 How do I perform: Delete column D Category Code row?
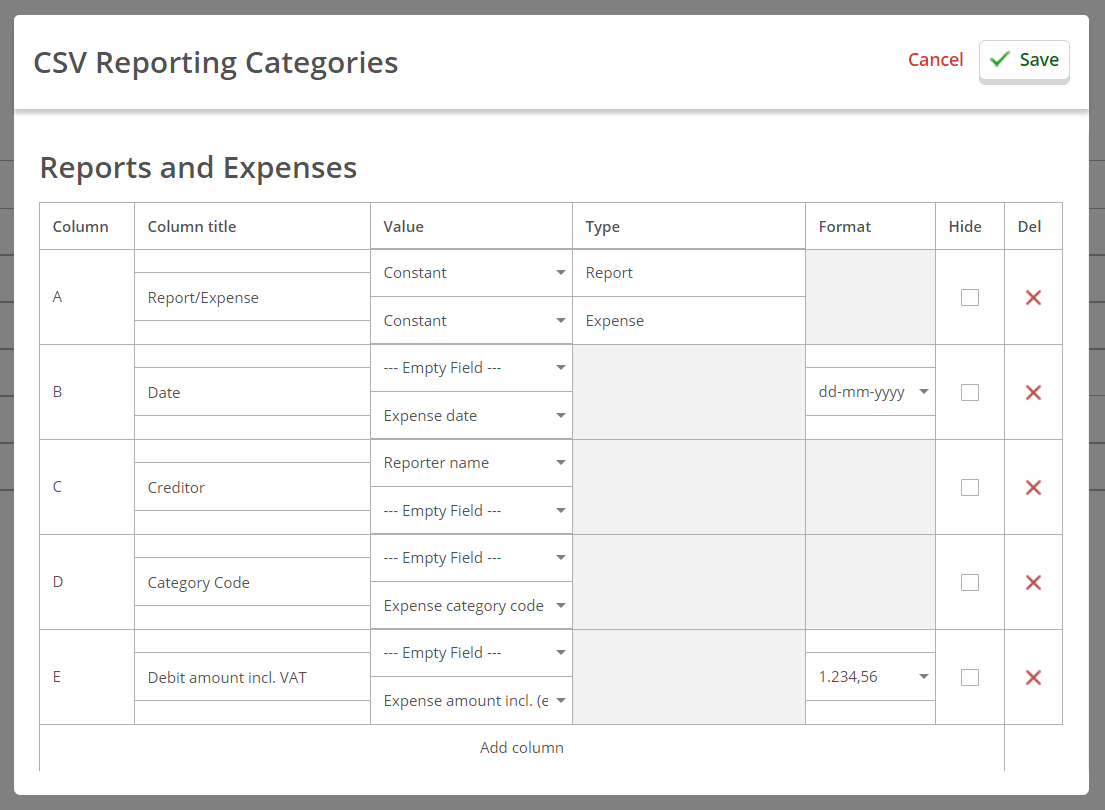click(x=1033, y=583)
